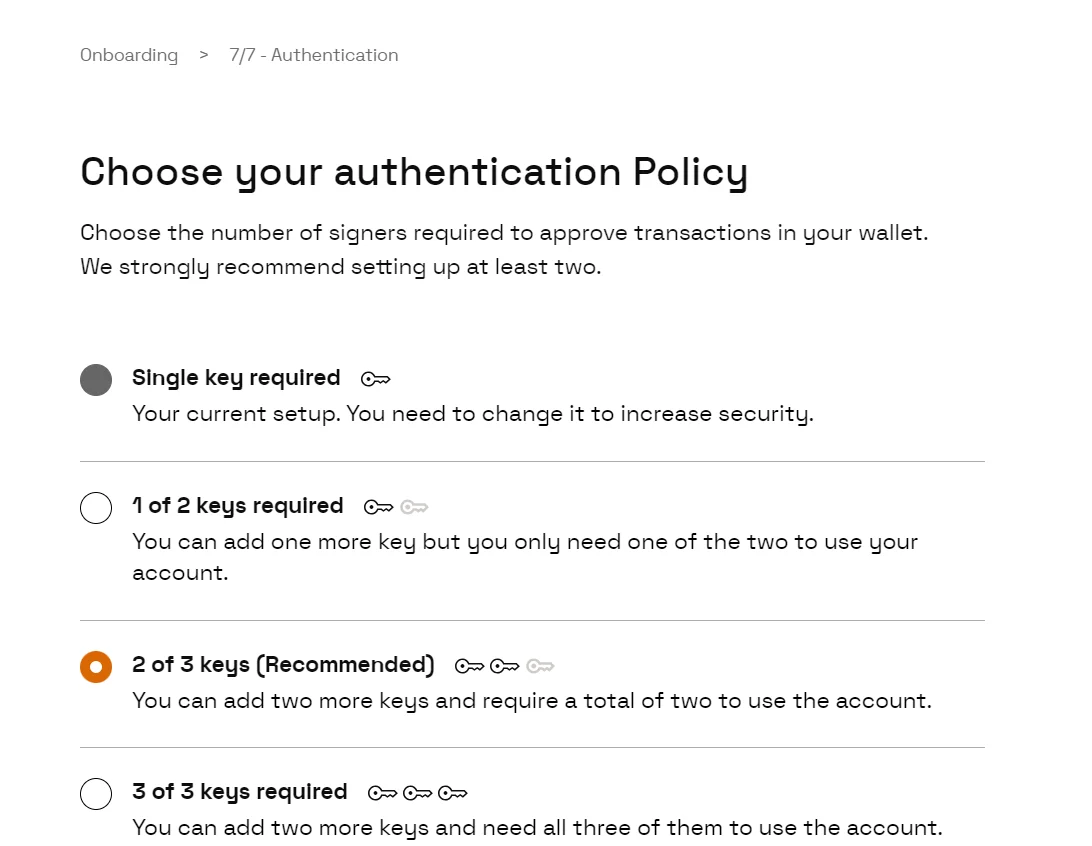Click the faded third key icon of 2 of 3 keys

tap(540, 666)
